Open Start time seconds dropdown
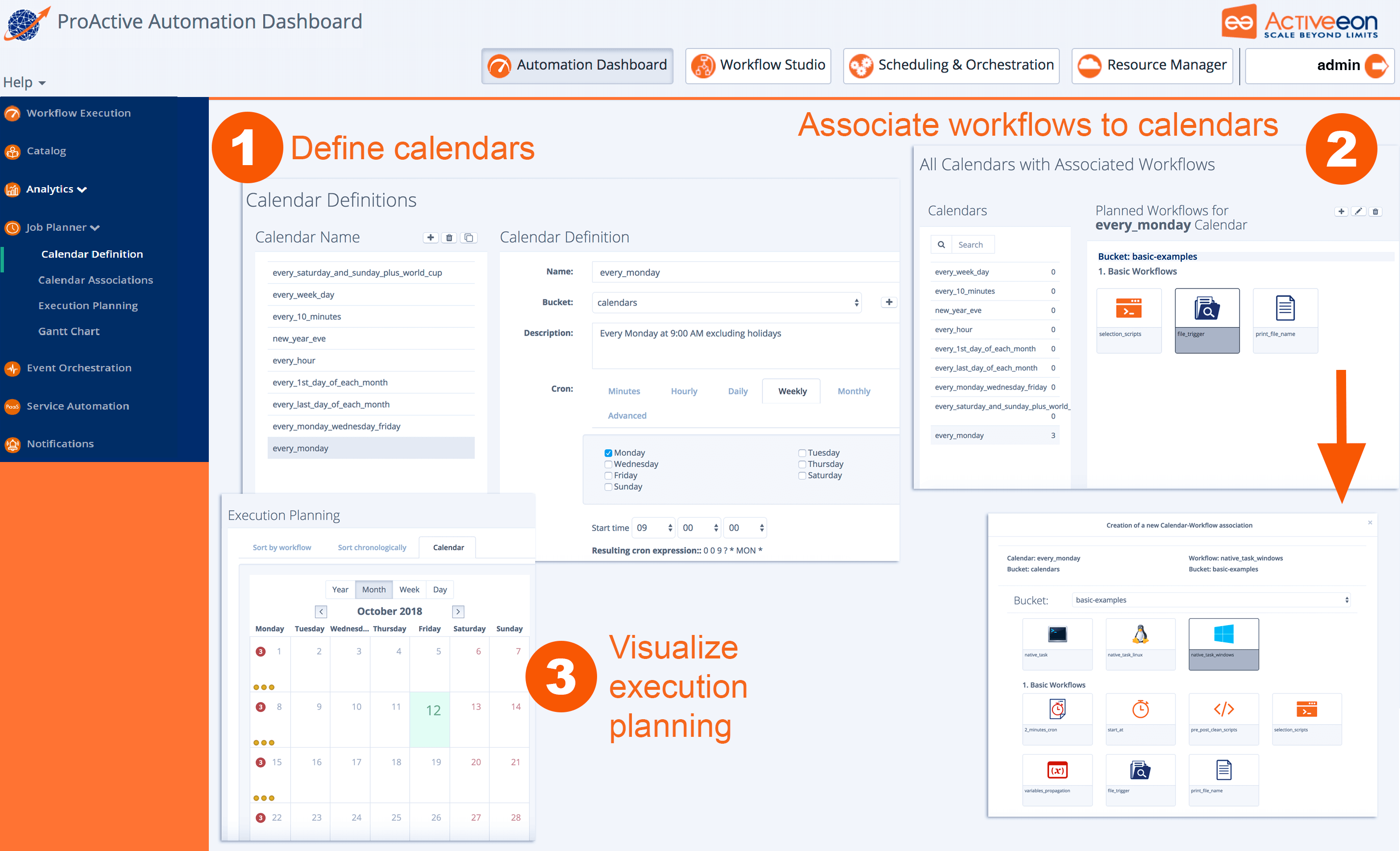Image resolution: width=1400 pixels, height=851 pixels. coord(746,528)
